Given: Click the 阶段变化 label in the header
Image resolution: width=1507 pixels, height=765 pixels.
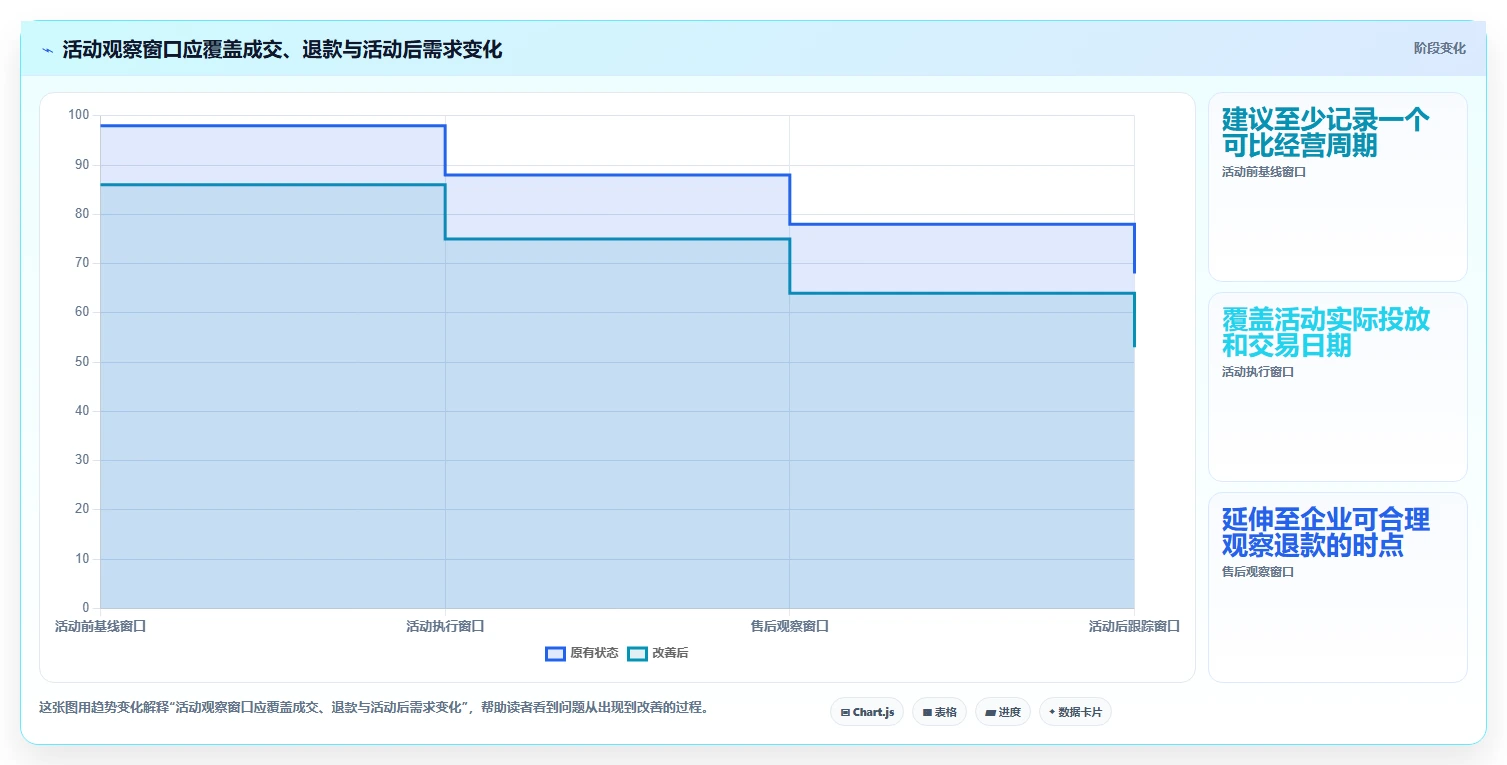Looking at the screenshot, I should click(x=1439, y=48).
